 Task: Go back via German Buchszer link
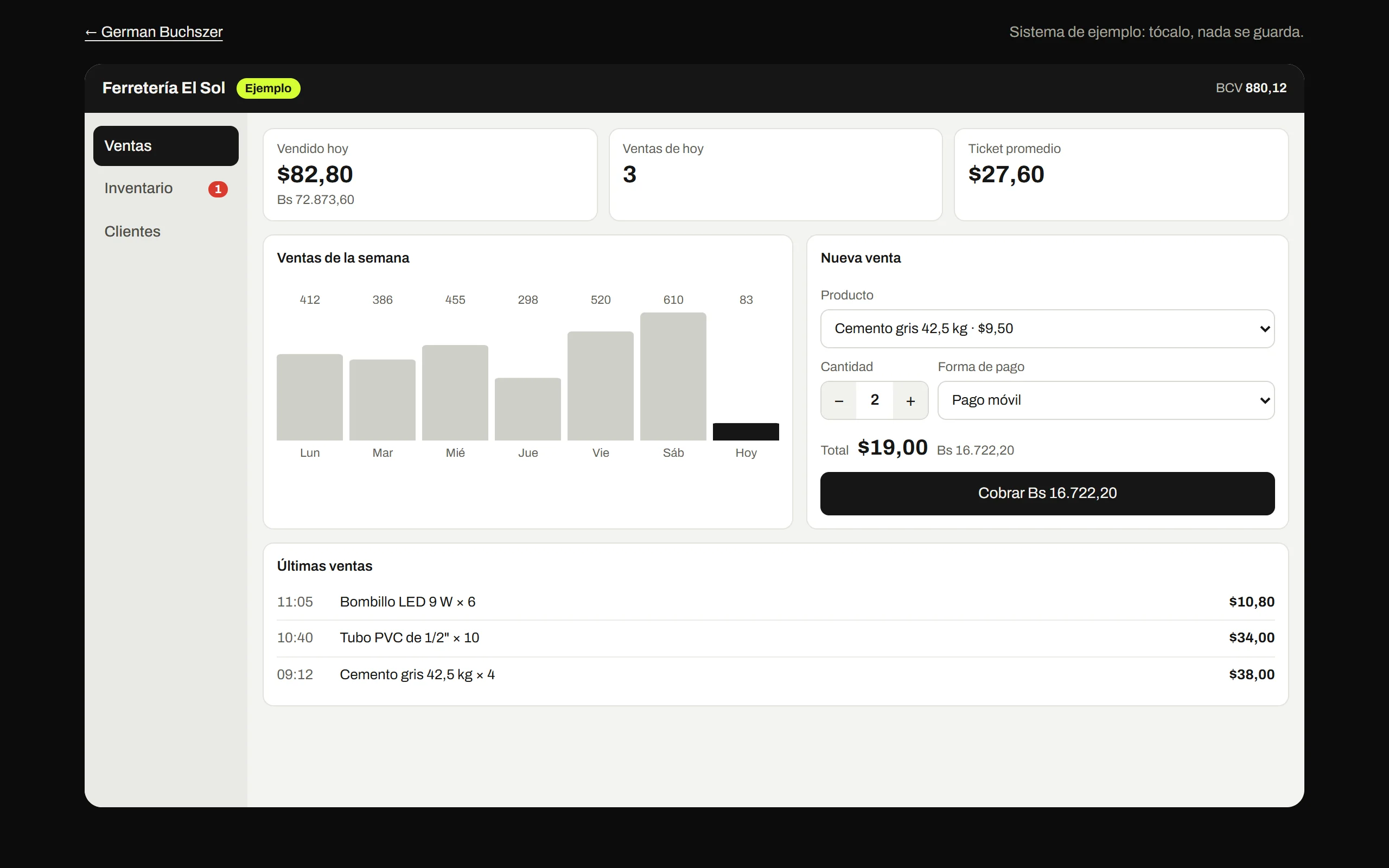click(x=154, y=32)
